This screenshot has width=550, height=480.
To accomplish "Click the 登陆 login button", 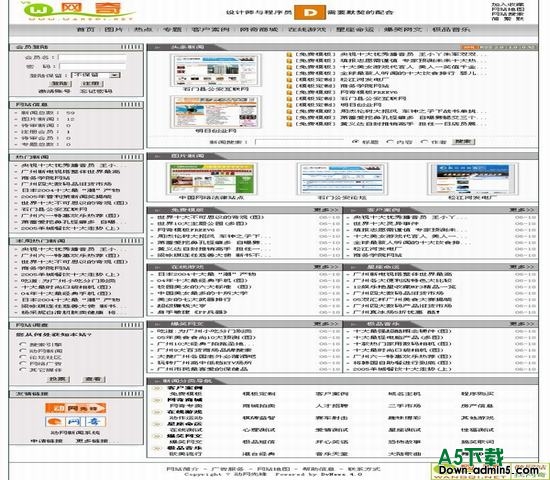I will pyautogui.click(x=60, y=84).
